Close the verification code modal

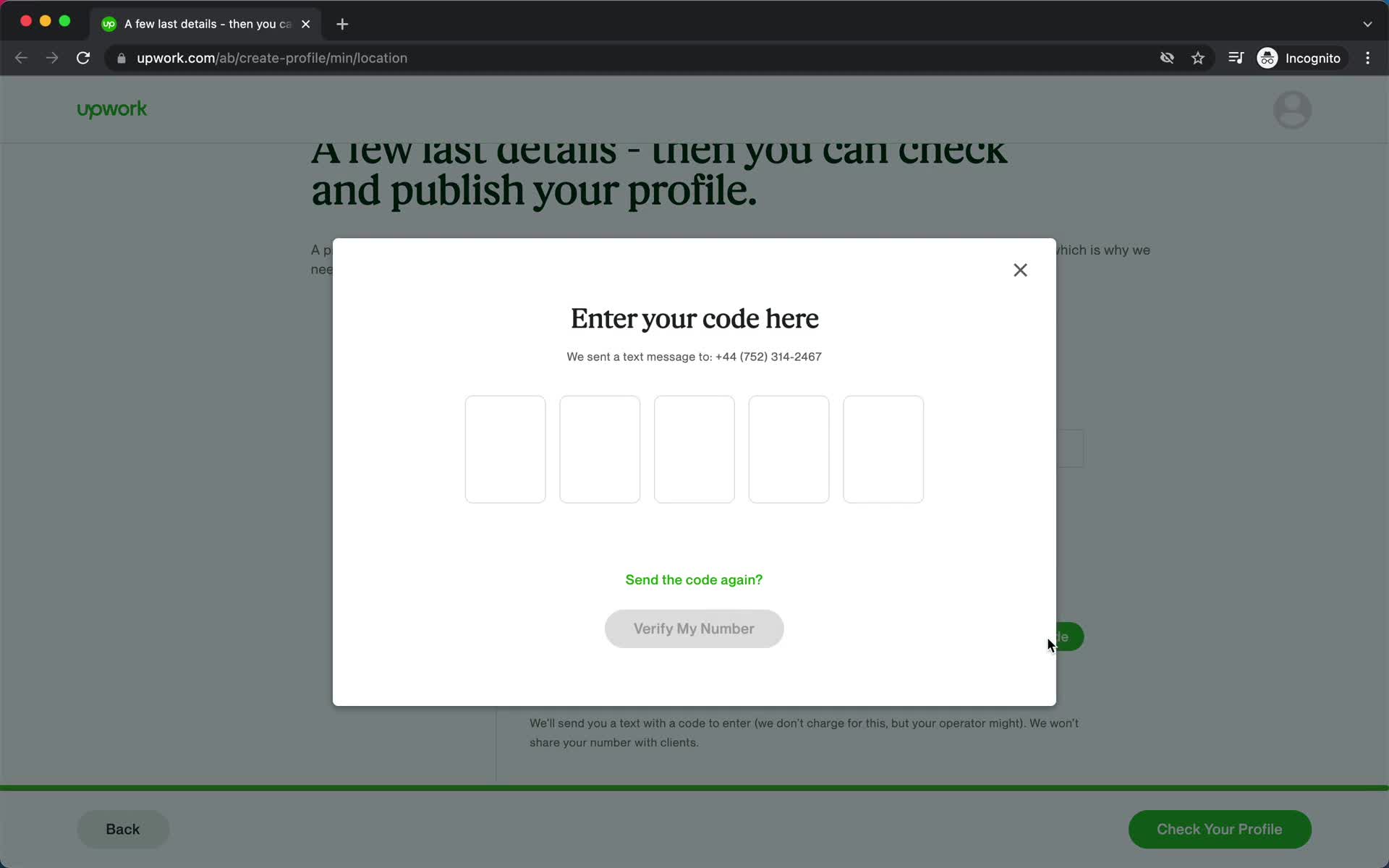tap(1019, 269)
